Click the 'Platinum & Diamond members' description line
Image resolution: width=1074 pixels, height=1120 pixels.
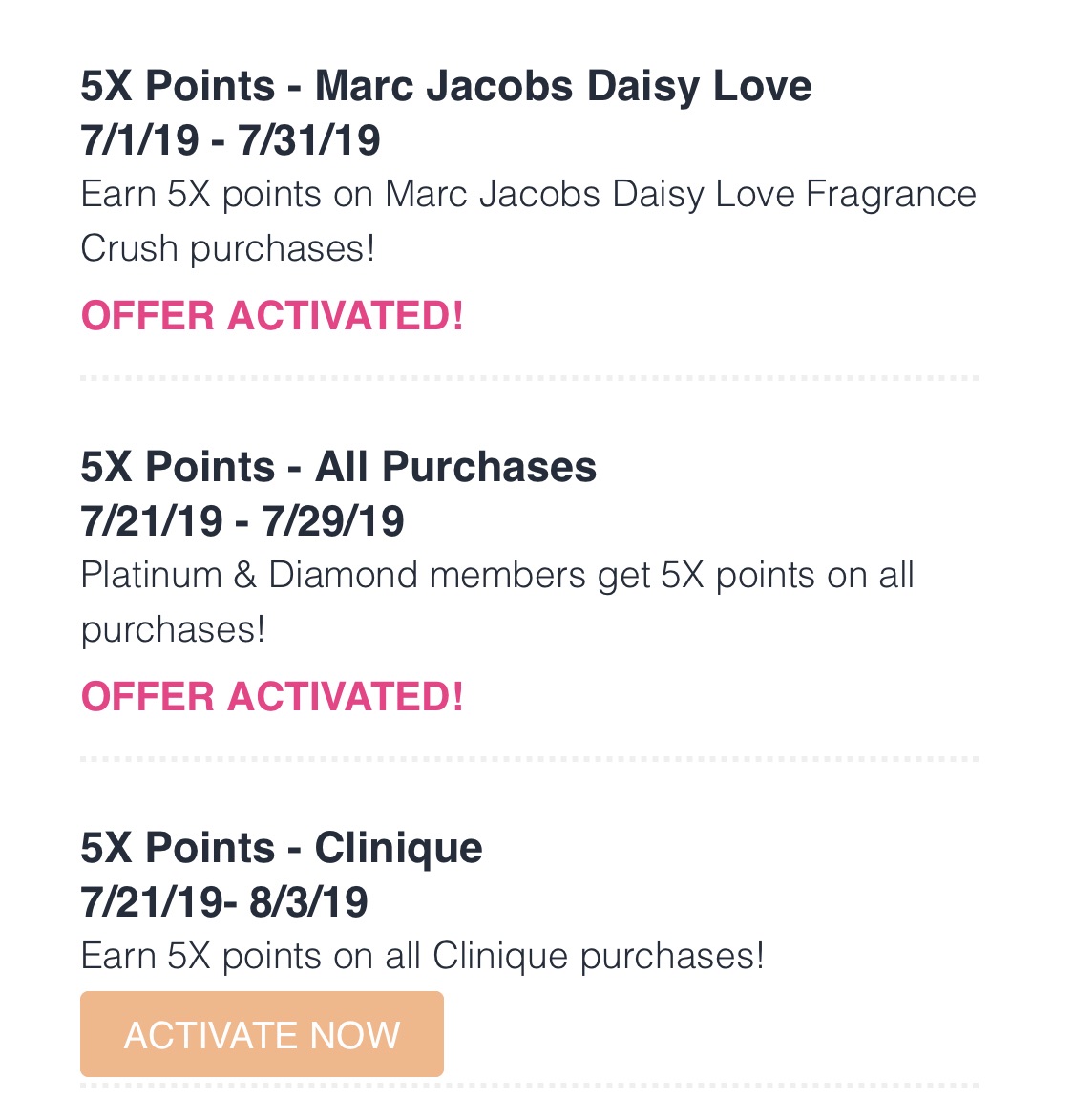tap(497, 576)
